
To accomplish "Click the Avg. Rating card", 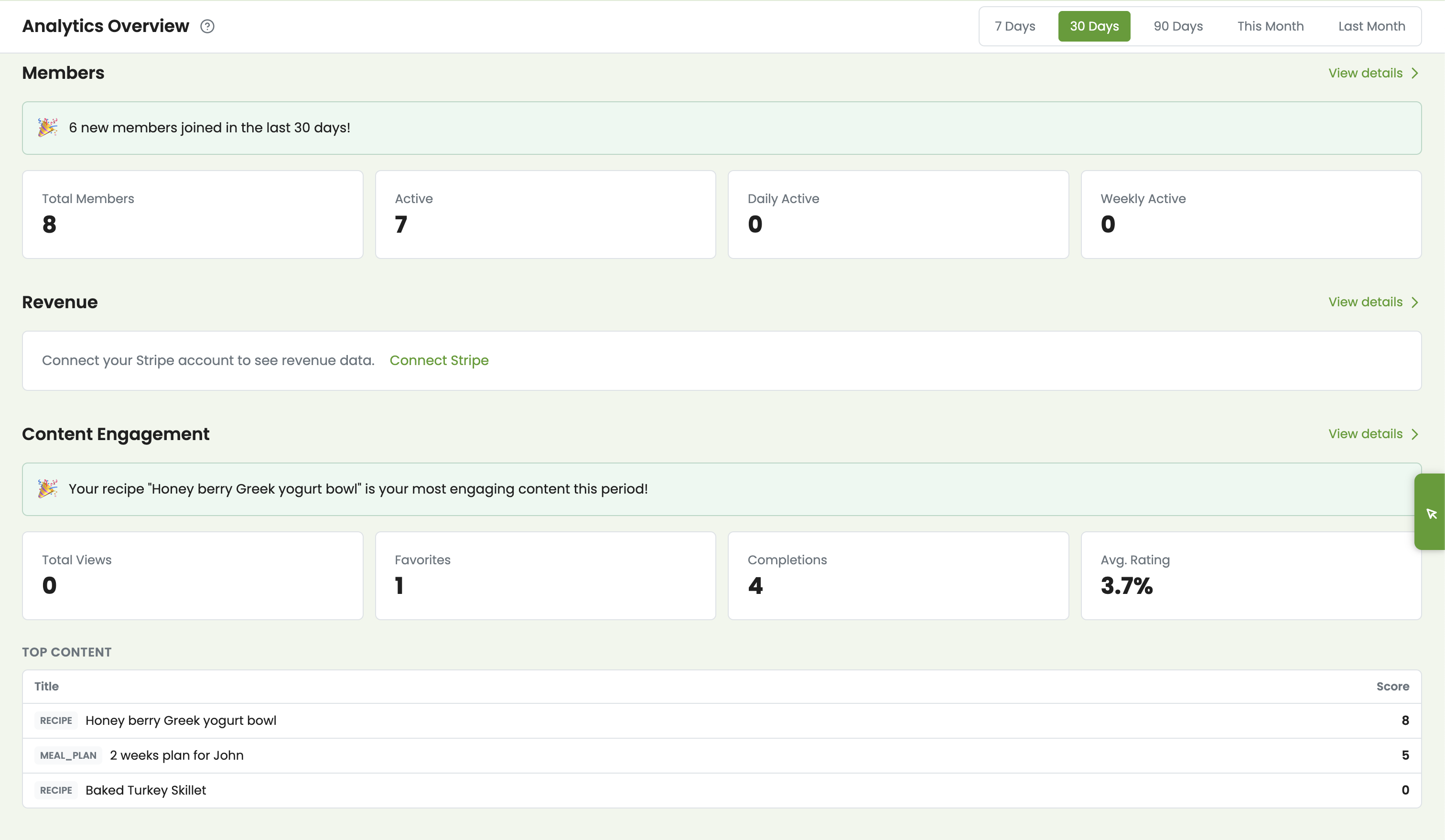I will point(1251,576).
